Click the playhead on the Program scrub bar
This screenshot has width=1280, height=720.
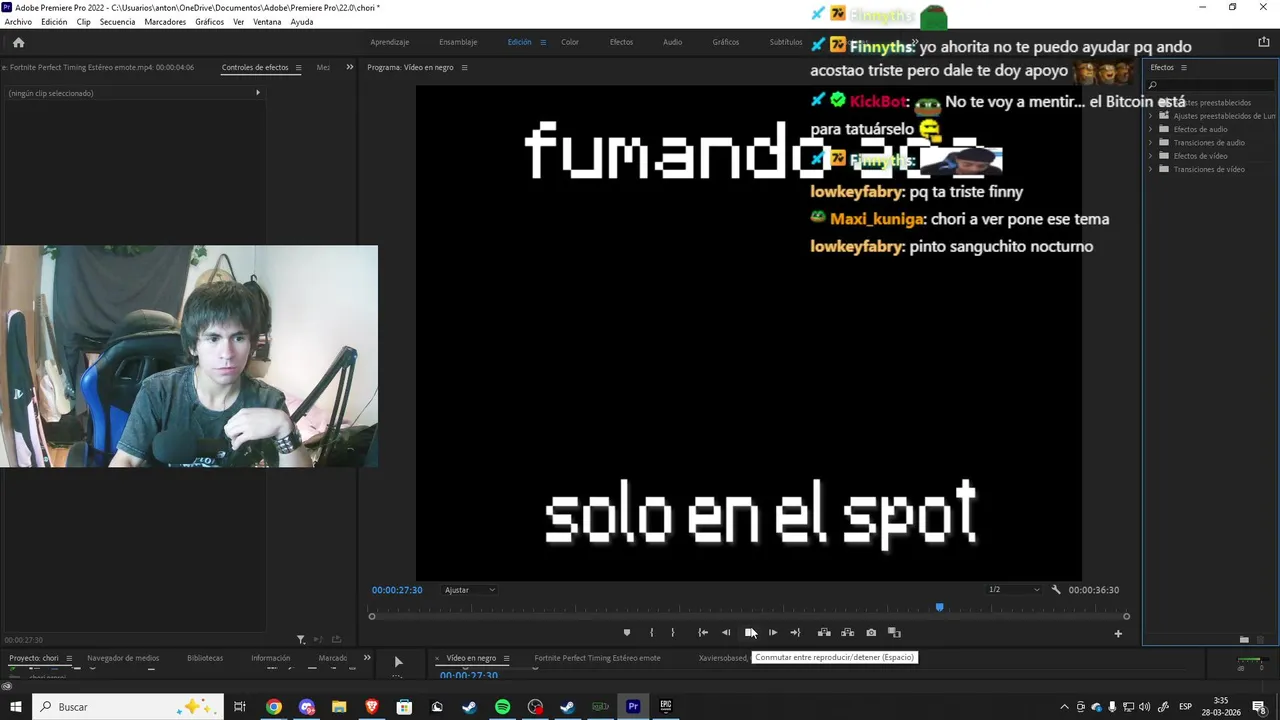(x=939, y=607)
